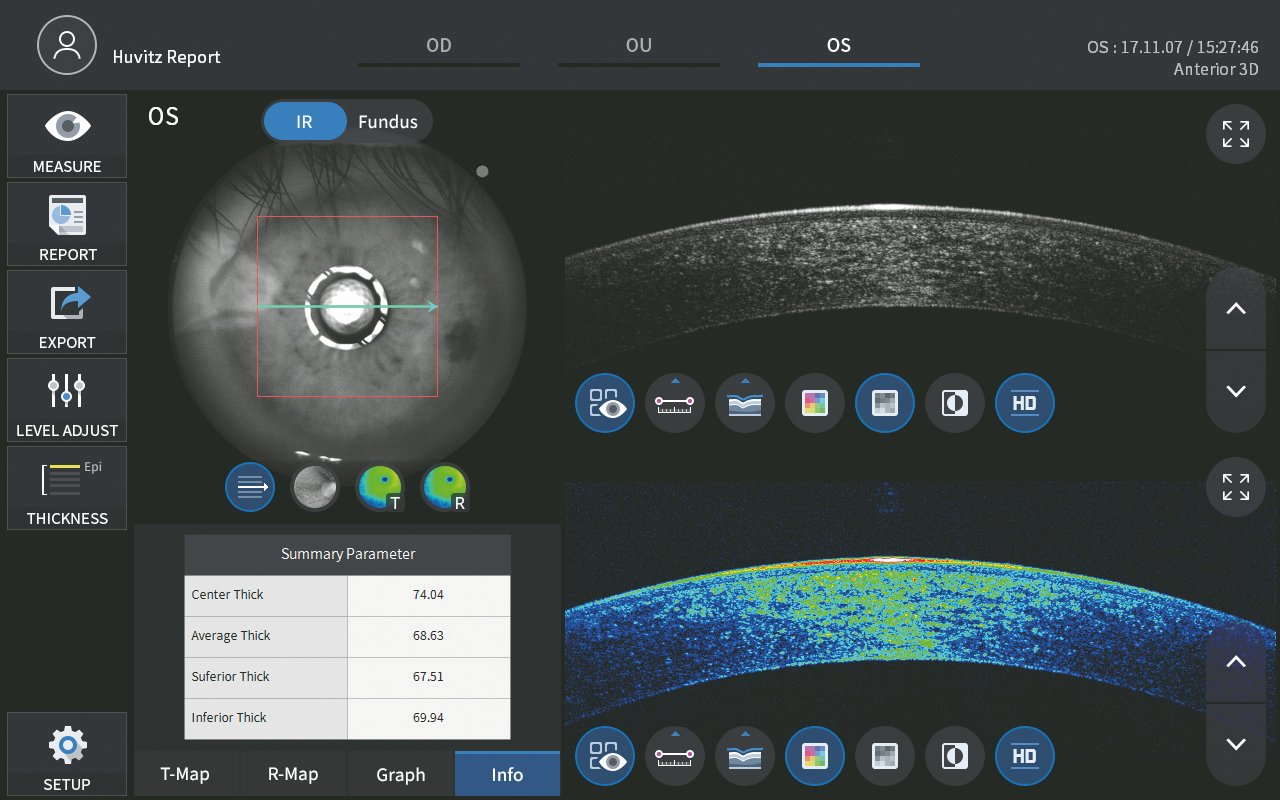Click the caliper measurement tool in upper toolbar
This screenshot has width=1280, height=800.
[x=675, y=403]
